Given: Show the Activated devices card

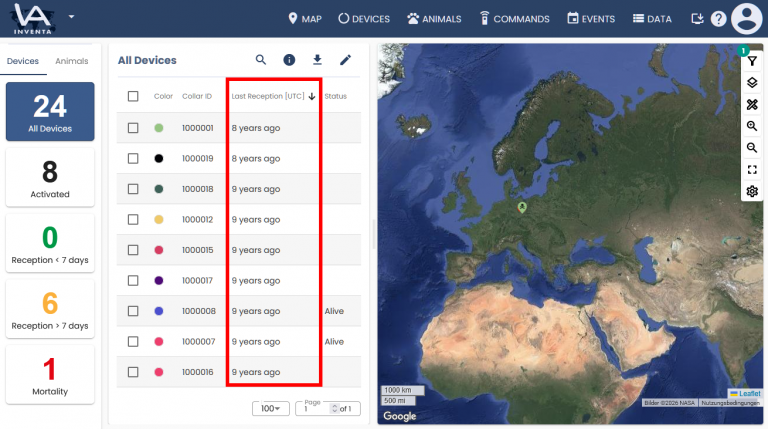Looking at the screenshot, I should [x=50, y=178].
